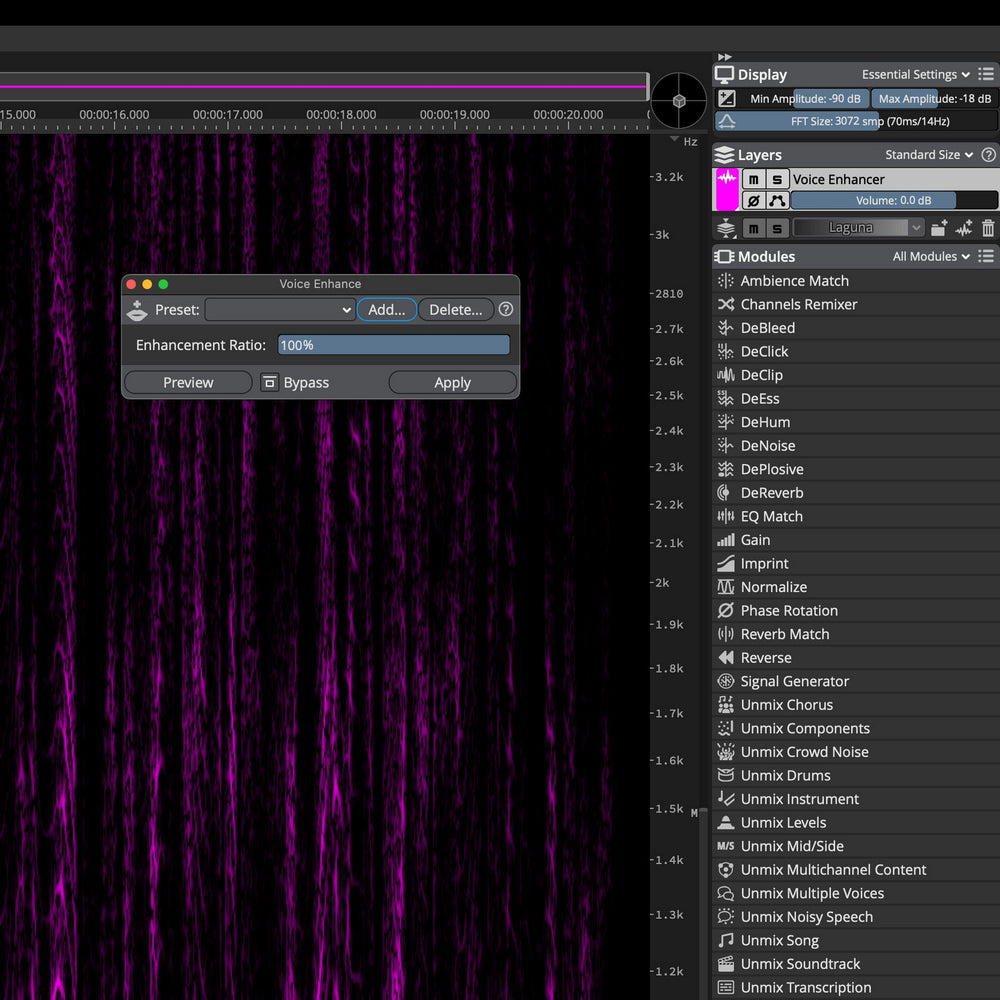Open the Preset dropdown in Voice Enhance

[x=280, y=310]
